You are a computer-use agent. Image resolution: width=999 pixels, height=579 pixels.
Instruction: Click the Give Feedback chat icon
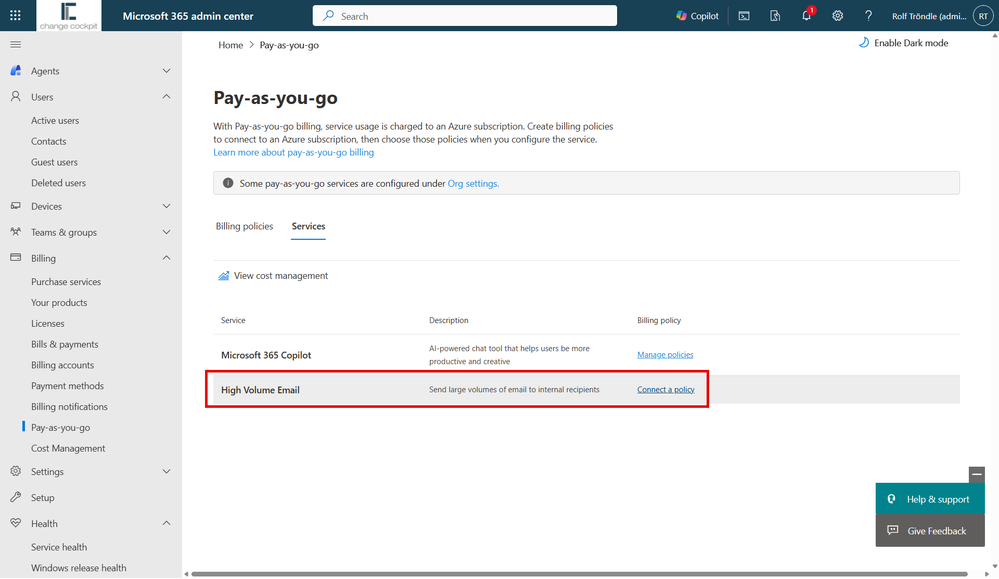click(x=893, y=531)
